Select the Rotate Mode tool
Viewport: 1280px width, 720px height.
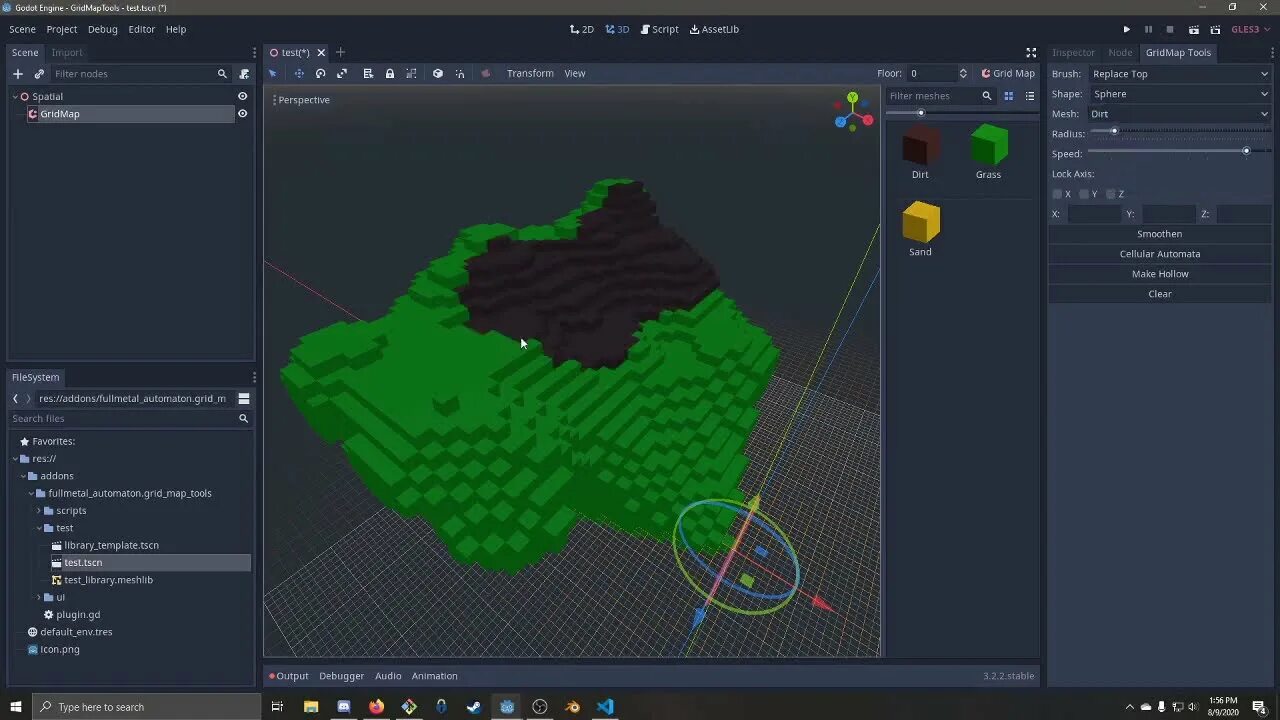320,73
